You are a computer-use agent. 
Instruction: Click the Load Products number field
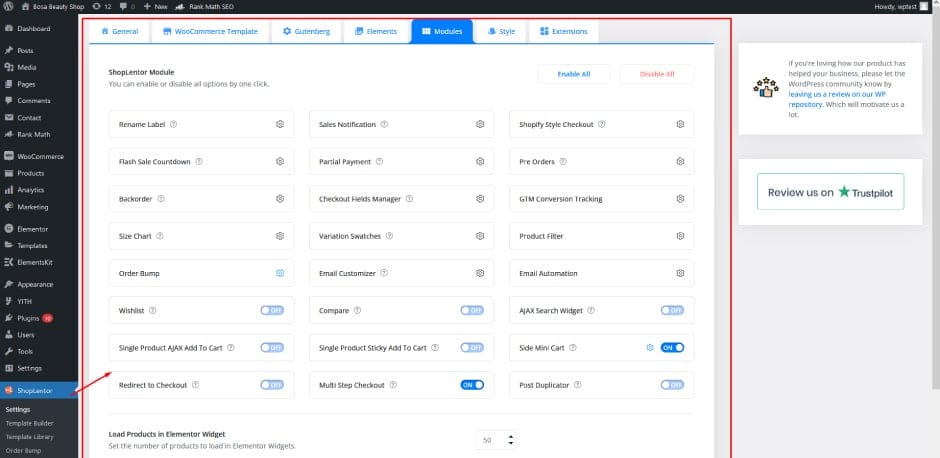coord(496,440)
